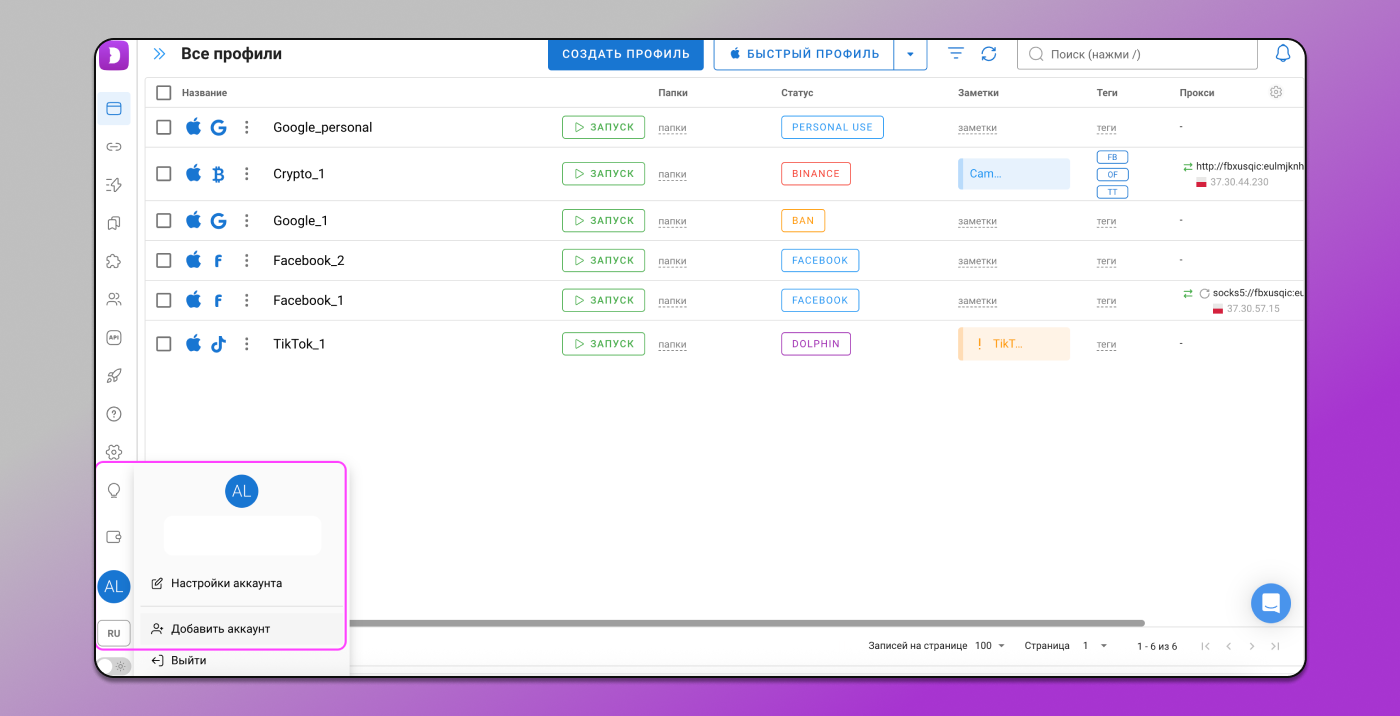This screenshot has width=1400, height=716.
Task: Click the refresh profiles icon
Action: pos(989,54)
